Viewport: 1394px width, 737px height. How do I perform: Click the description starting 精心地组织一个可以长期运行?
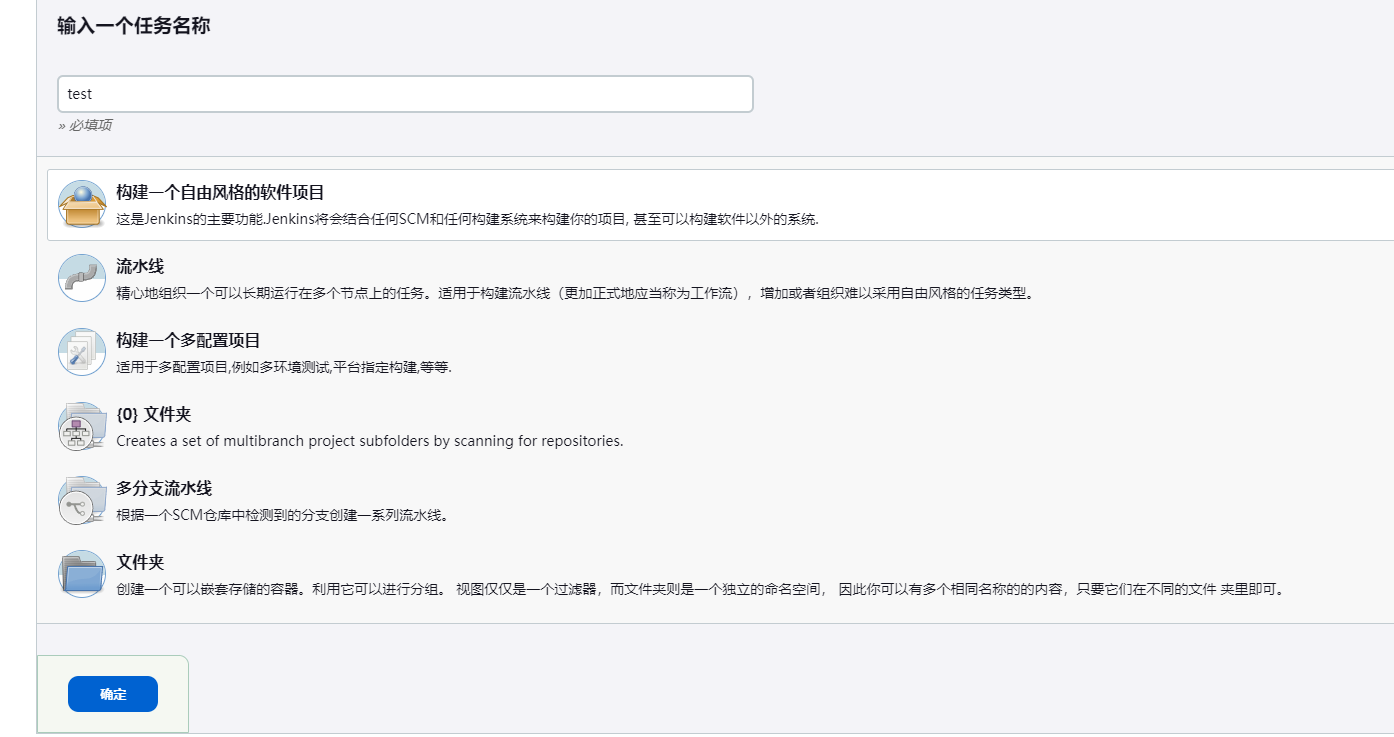575,293
